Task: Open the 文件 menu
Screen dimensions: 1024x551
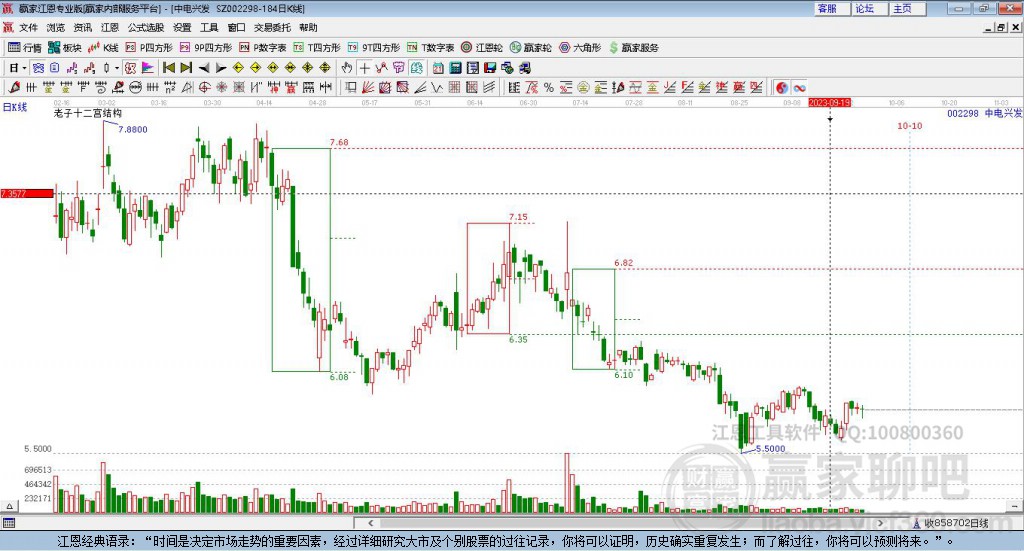Action: (x=29, y=27)
